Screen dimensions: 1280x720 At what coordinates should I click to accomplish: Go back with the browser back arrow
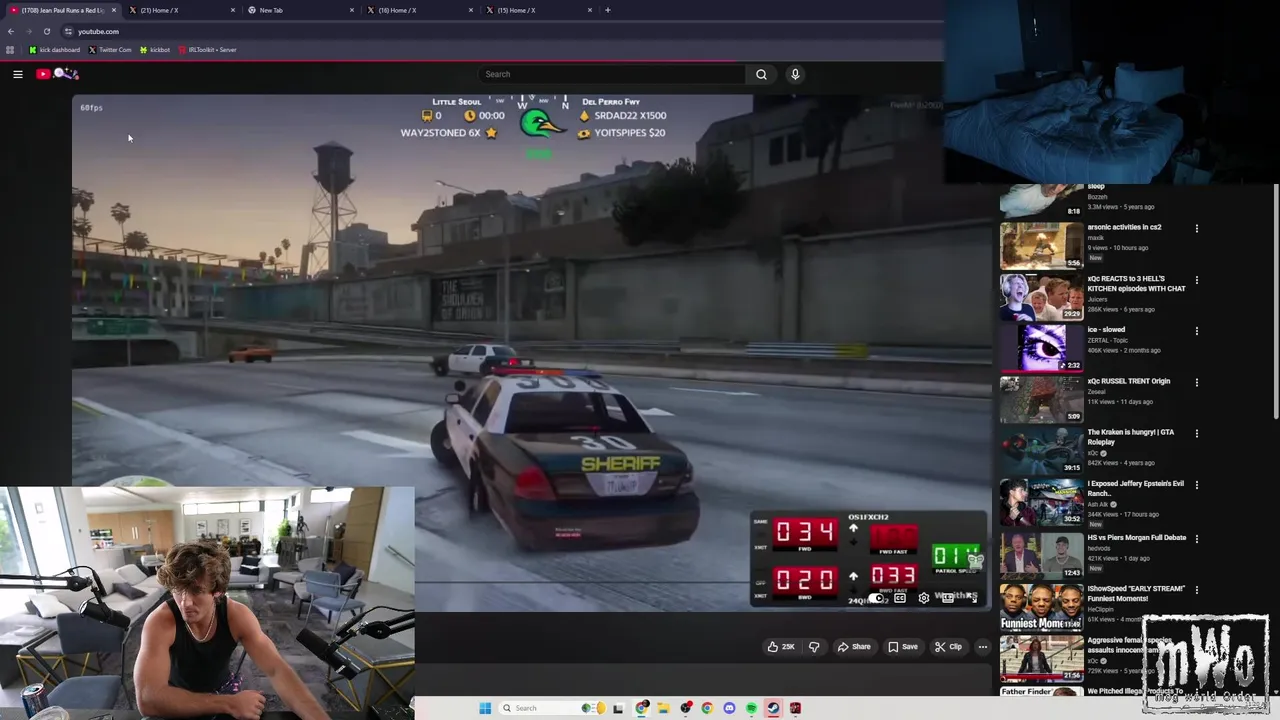tap(11, 31)
